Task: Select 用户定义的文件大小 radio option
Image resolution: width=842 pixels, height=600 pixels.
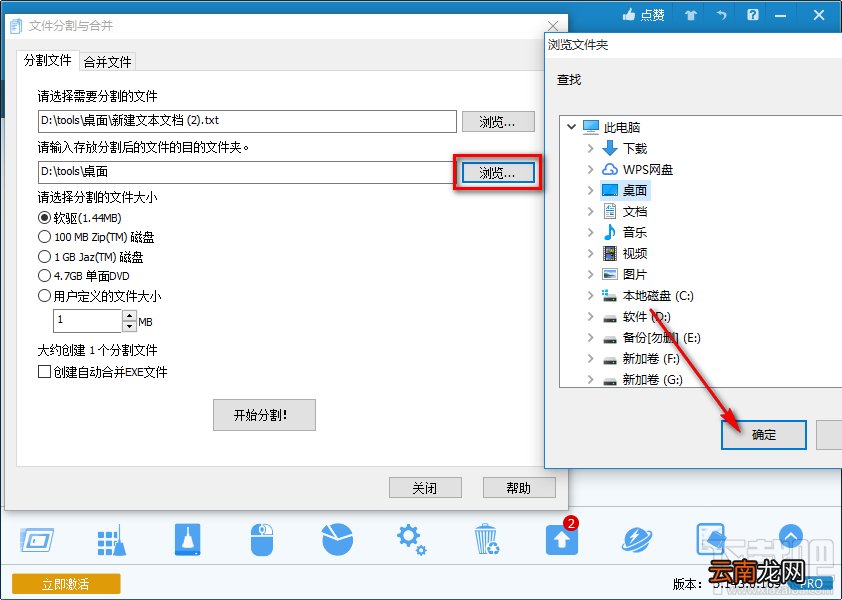Action: click(45, 295)
